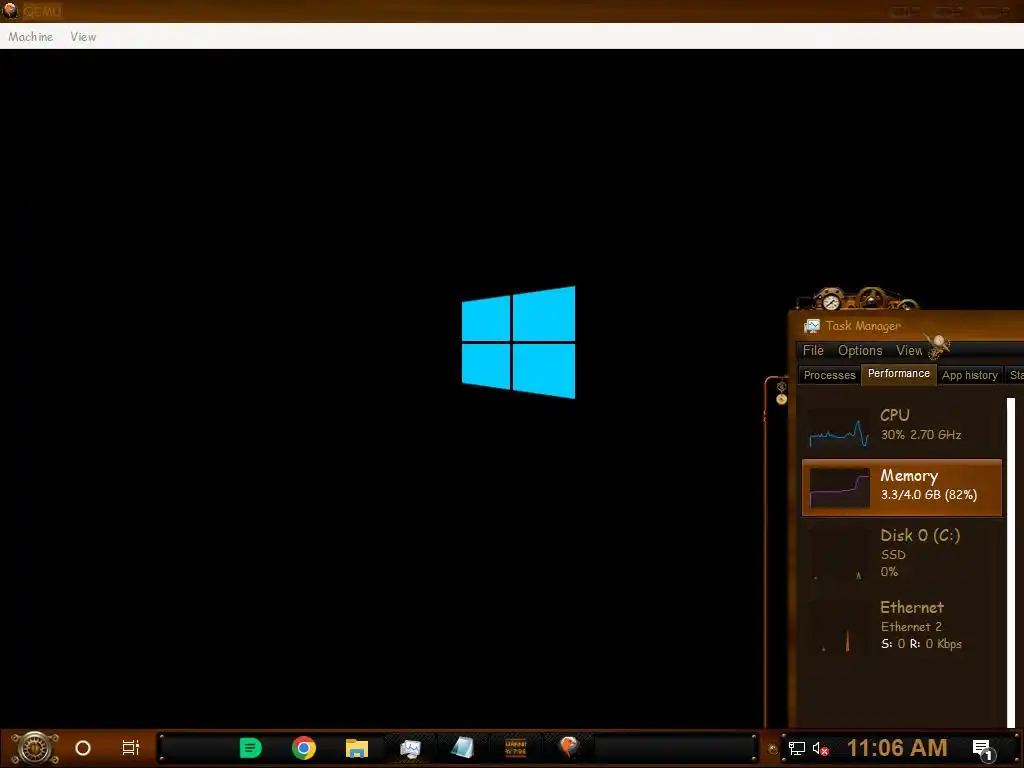The height and width of the screenshot is (768, 1024).
Task: Open the QEMU Machine menu
Action: 31,37
